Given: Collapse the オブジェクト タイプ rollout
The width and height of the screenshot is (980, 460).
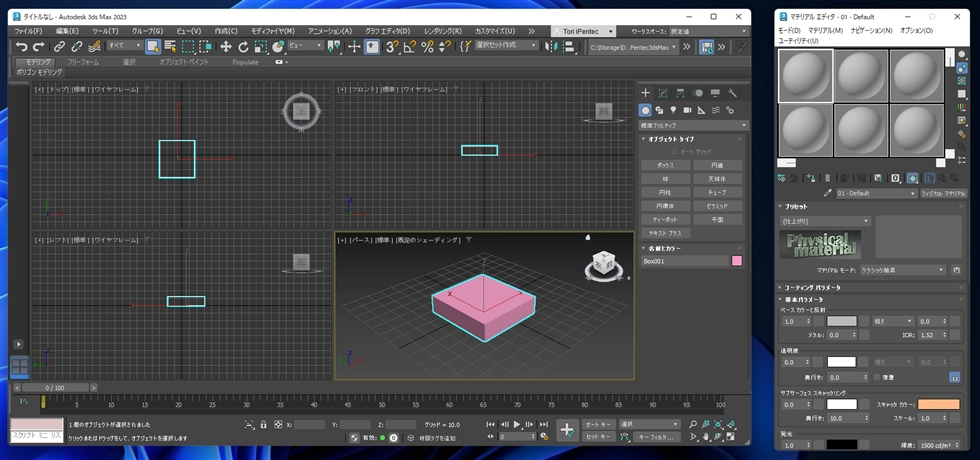Looking at the screenshot, I should coord(671,139).
